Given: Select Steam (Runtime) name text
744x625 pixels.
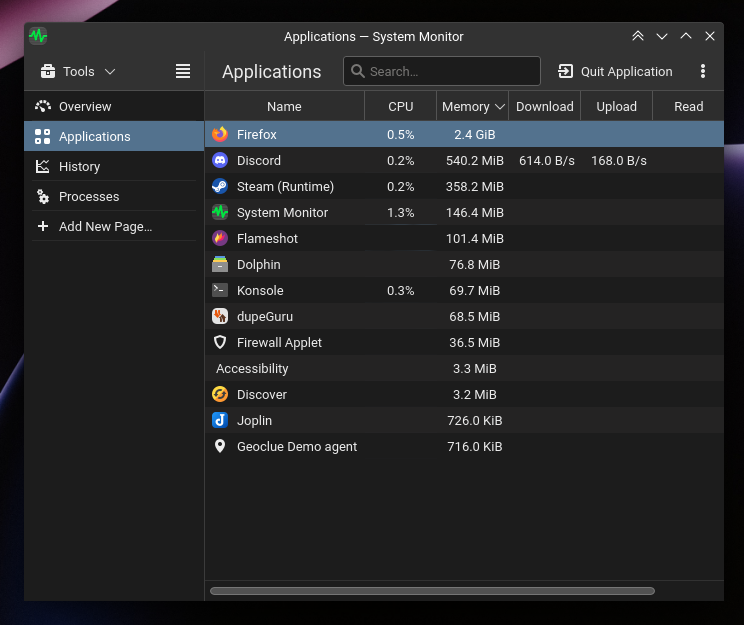Looking at the screenshot, I should pyautogui.click(x=285, y=187).
